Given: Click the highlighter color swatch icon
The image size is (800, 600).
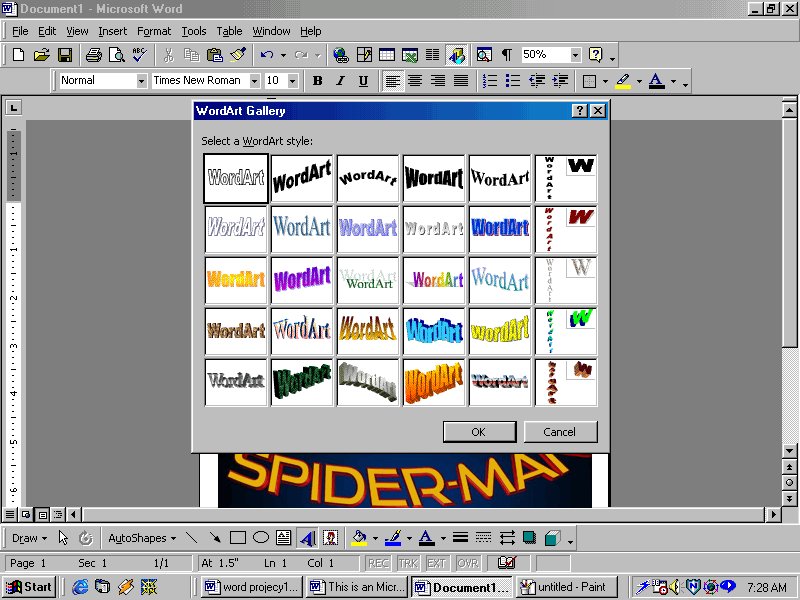Looking at the screenshot, I should click(623, 81).
